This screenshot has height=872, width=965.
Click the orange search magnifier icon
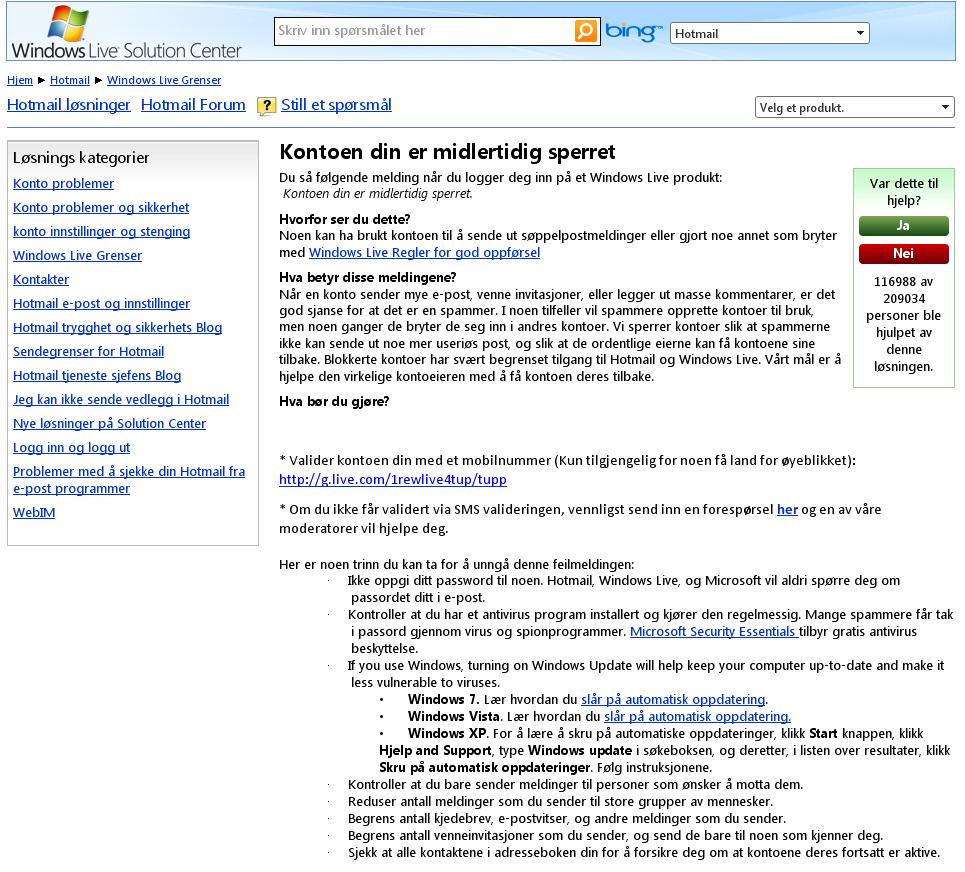click(x=585, y=31)
